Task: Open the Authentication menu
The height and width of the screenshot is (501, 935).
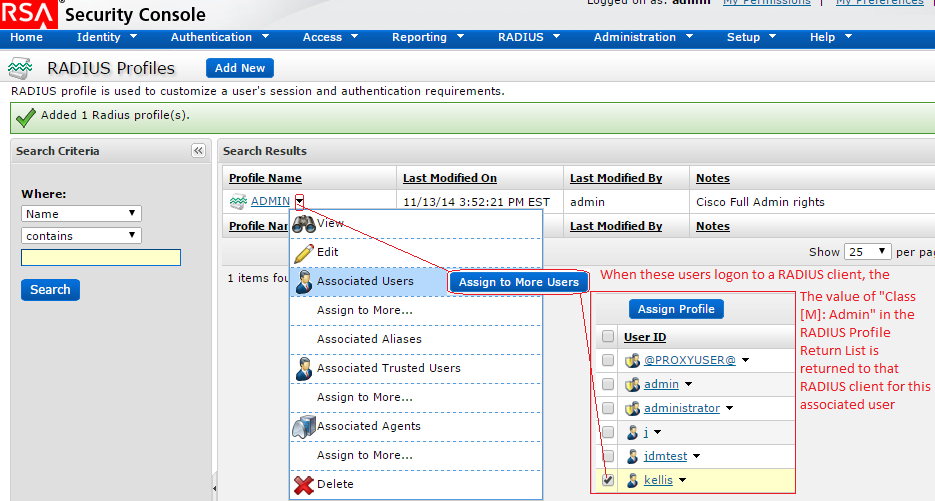Action: point(220,37)
